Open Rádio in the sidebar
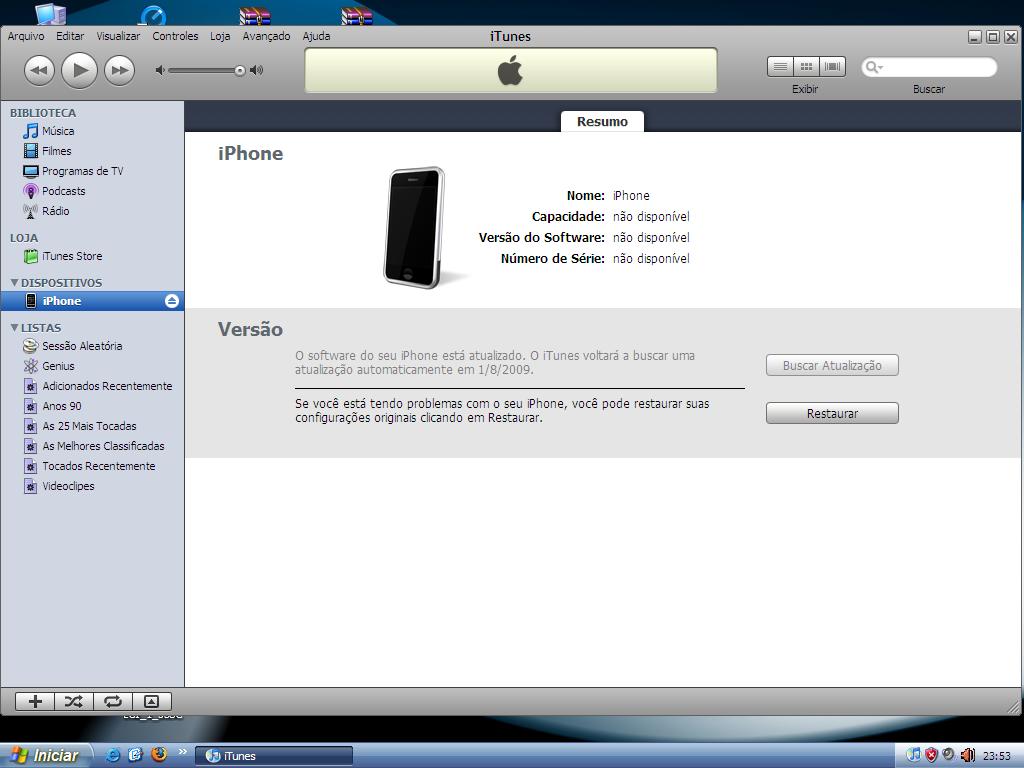The height and width of the screenshot is (768, 1024). tap(92, 211)
